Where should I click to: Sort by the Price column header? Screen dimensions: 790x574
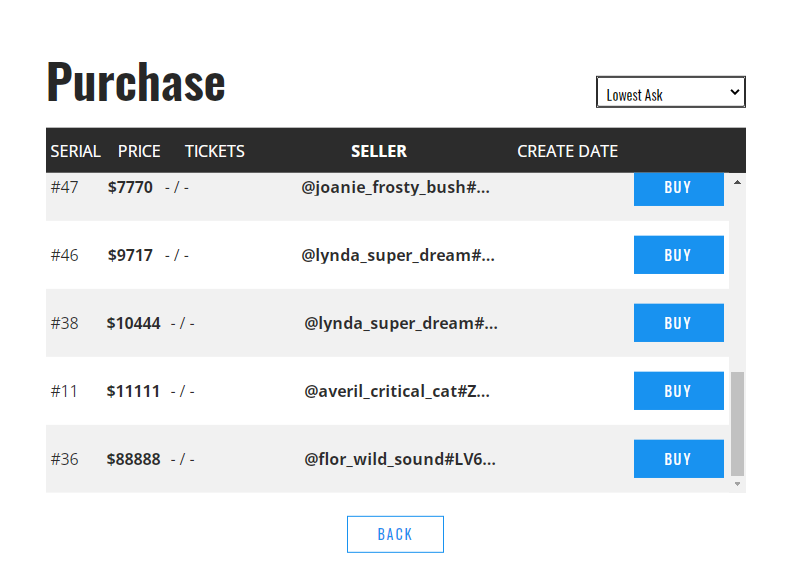[139, 151]
